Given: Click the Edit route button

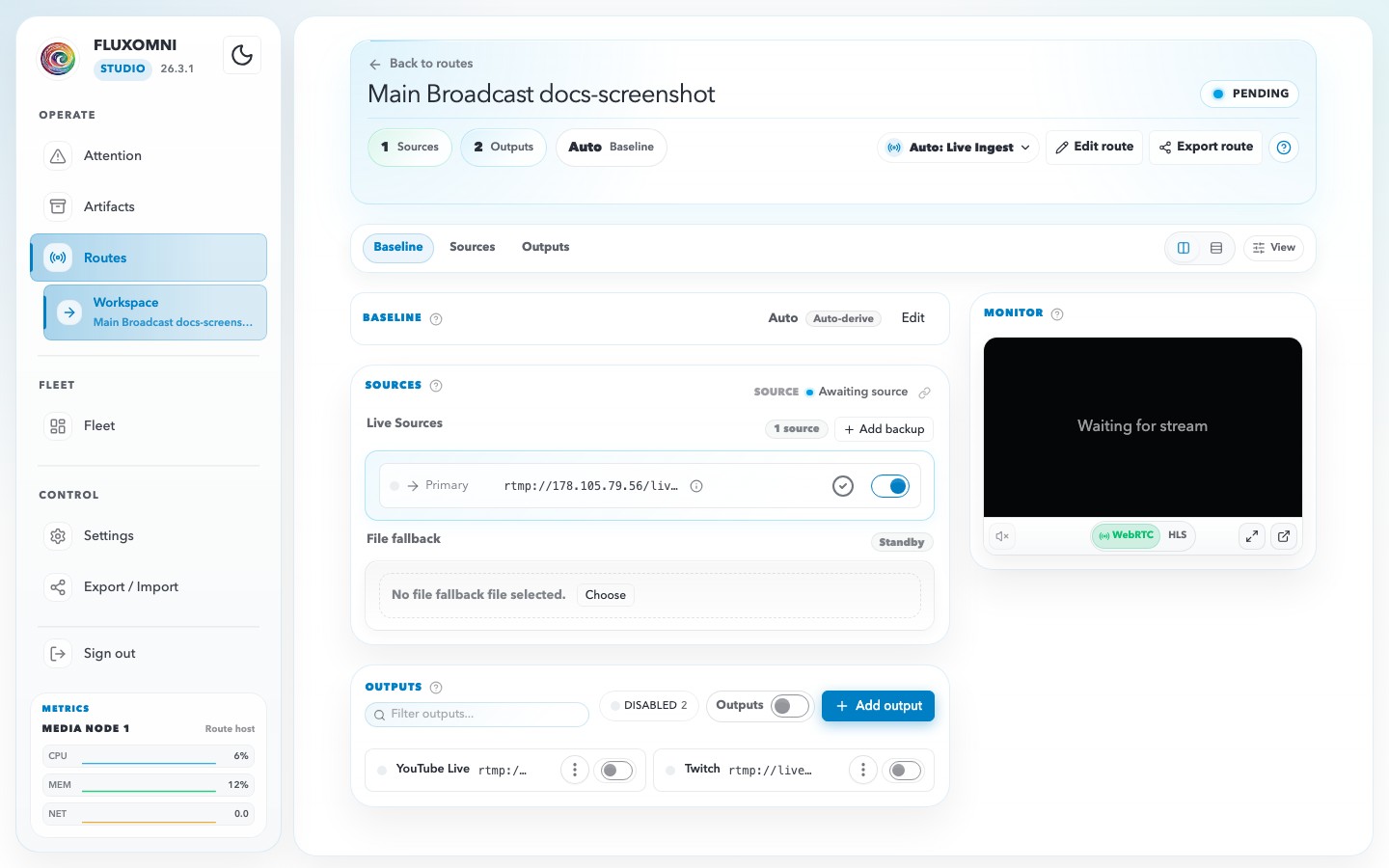Looking at the screenshot, I should click(x=1095, y=148).
